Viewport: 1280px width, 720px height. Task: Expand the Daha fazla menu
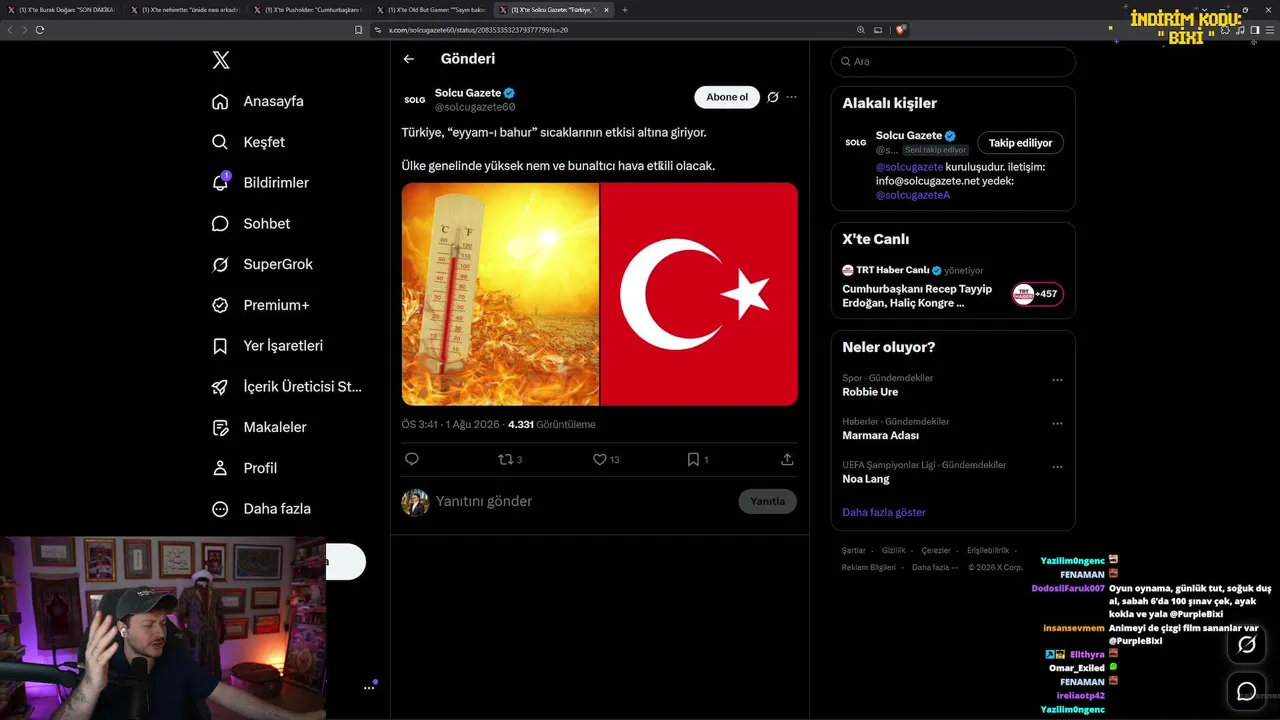261,509
